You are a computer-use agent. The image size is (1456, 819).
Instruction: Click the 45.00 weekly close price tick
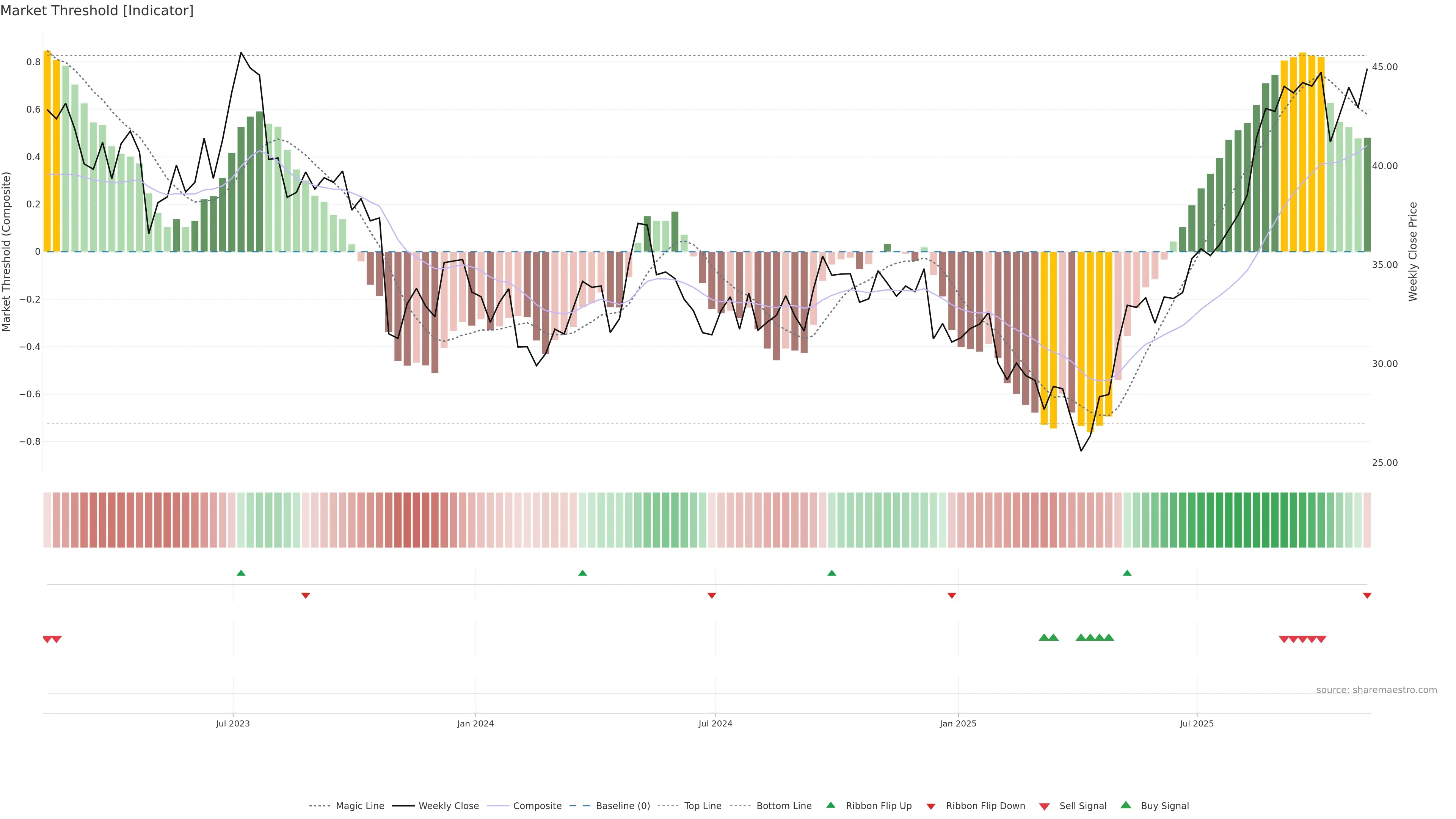pyautogui.click(x=1385, y=67)
